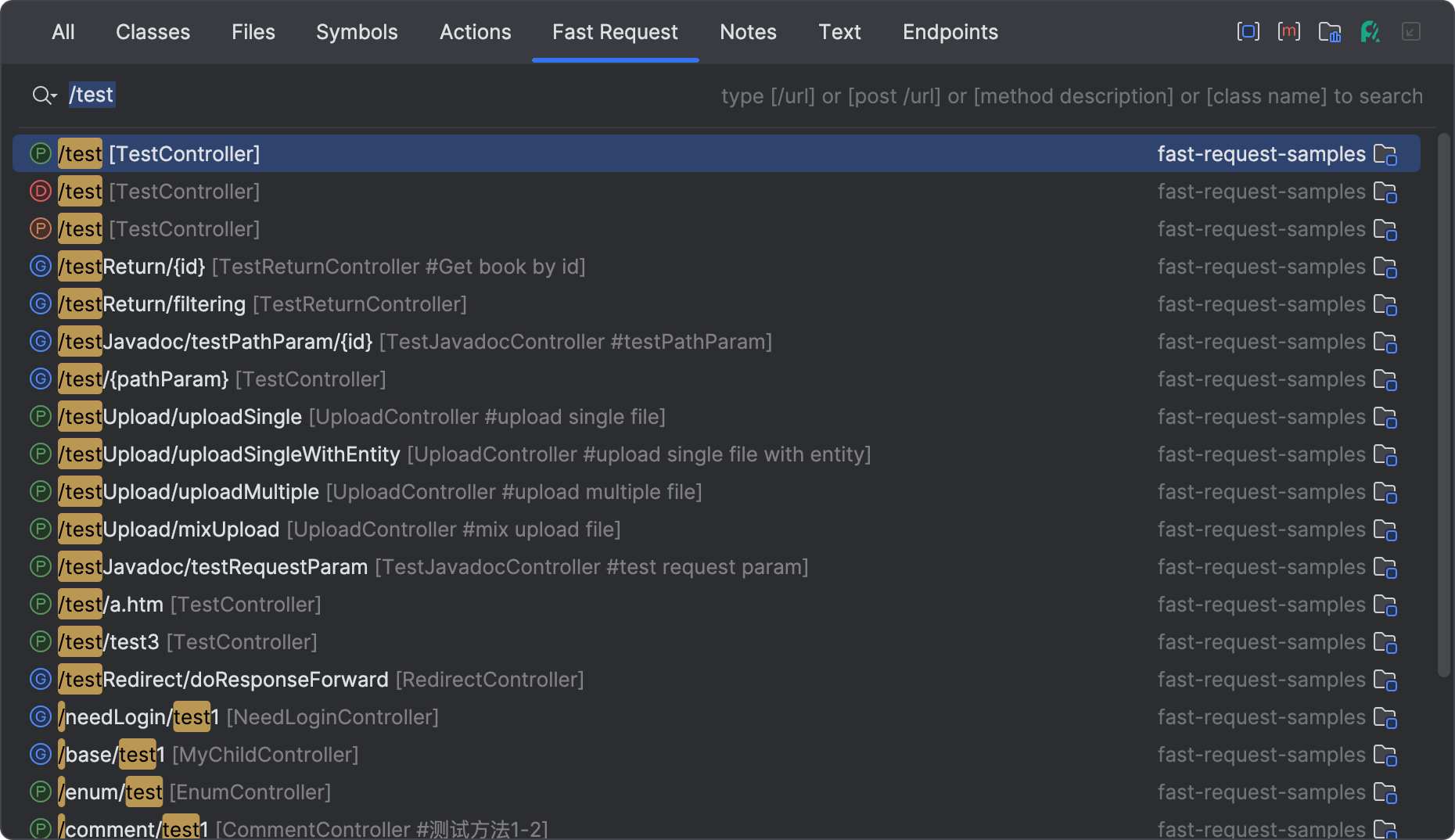Click the orange PUT method icon for /test

[x=41, y=228]
